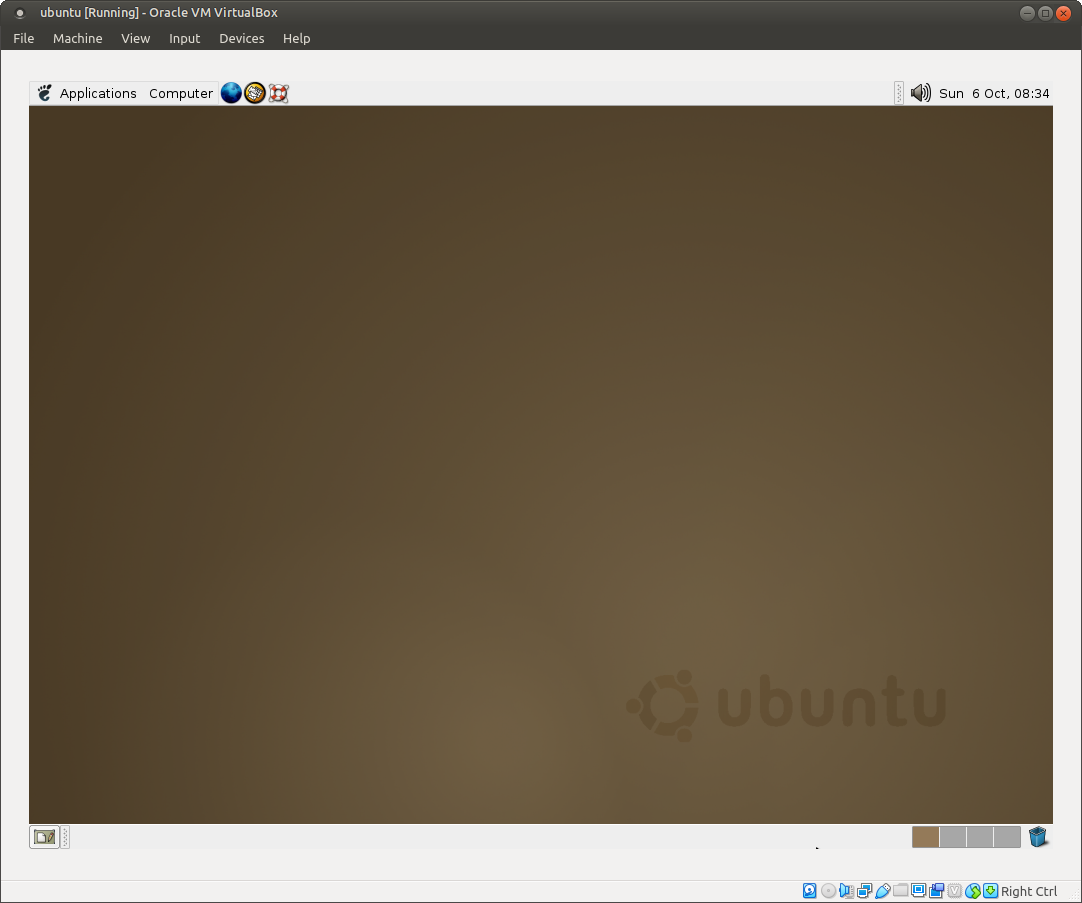Screen dimensions: 1082x903
Task: Launch the mail client launcher icon
Action: pyautogui.click(x=255, y=92)
